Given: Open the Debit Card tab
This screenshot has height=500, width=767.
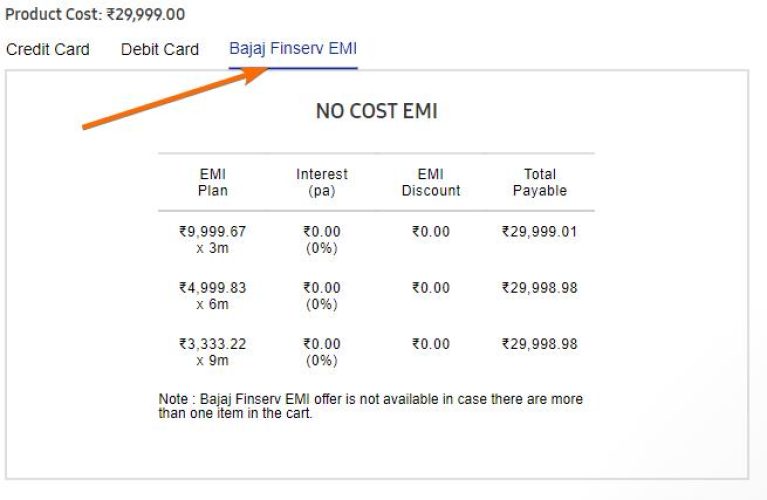Looking at the screenshot, I should tap(160, 49).
